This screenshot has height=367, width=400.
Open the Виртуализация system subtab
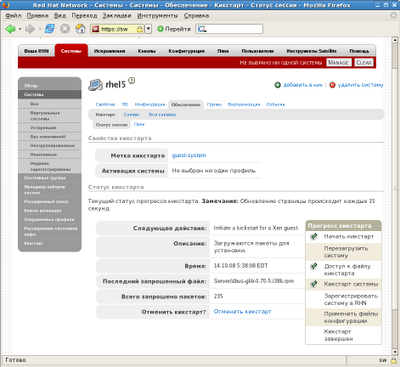[244, 104]
